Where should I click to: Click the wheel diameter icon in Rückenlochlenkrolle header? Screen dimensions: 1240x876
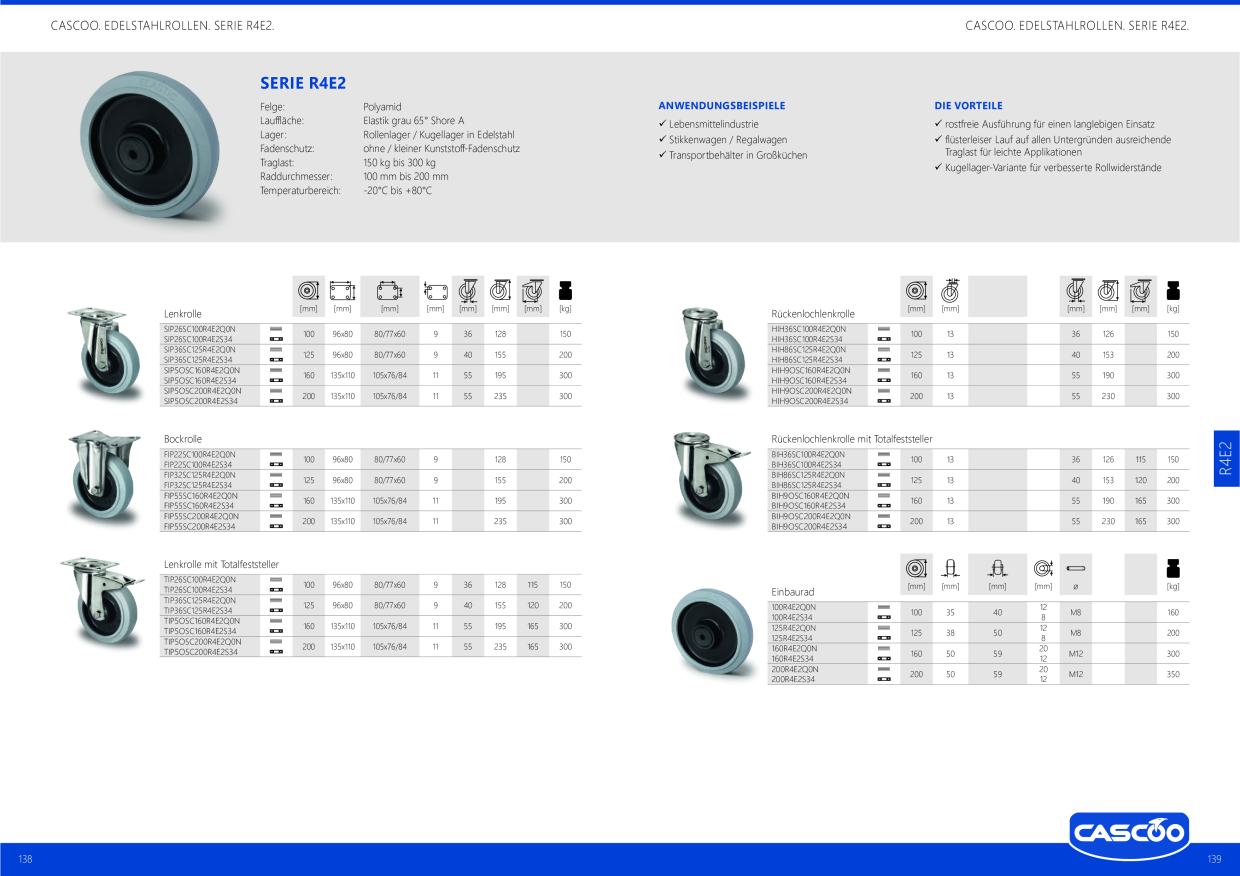click(x=916, y=291)
